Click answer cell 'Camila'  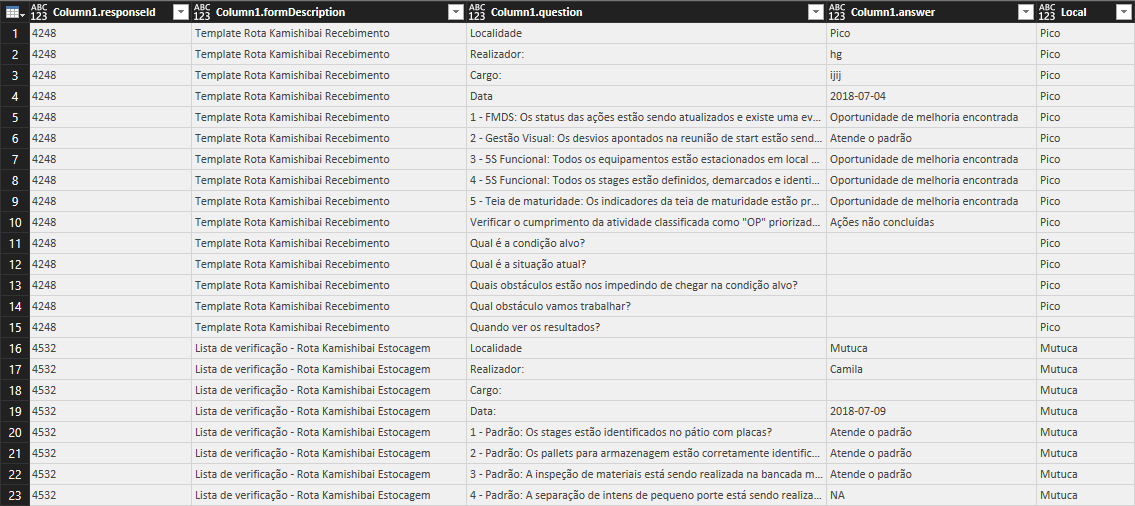coord(931,369)
